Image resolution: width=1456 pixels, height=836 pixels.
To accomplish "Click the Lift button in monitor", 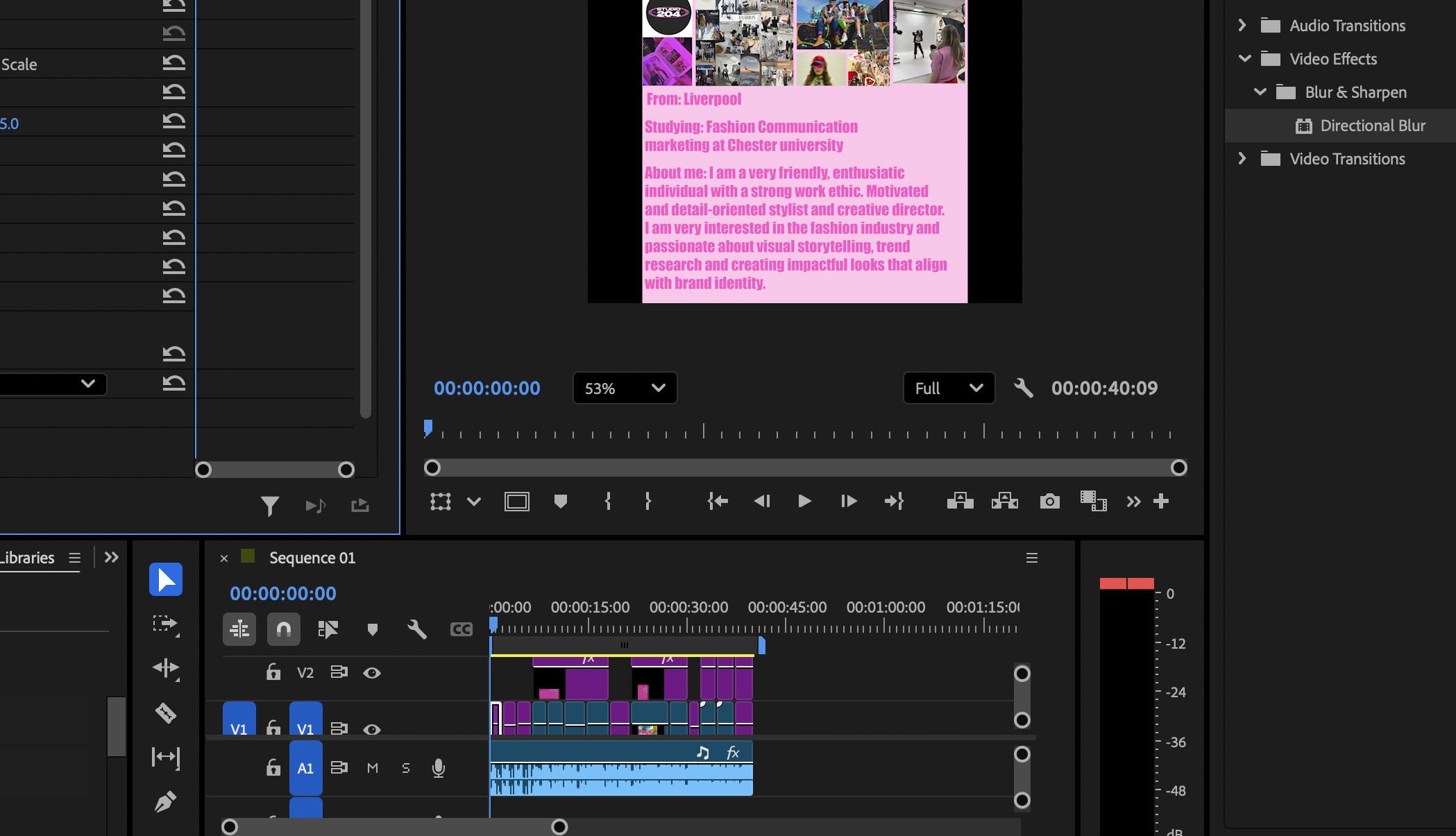I will 960,501.
